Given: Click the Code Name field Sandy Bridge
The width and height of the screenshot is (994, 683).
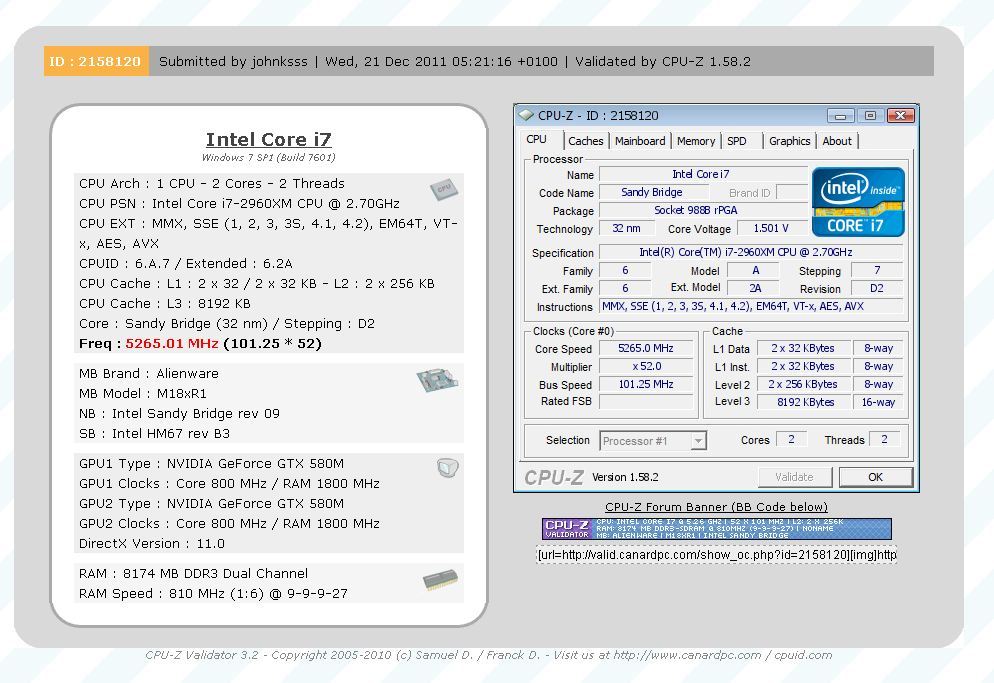Looking at the screenshot, I should coord(653,192).
